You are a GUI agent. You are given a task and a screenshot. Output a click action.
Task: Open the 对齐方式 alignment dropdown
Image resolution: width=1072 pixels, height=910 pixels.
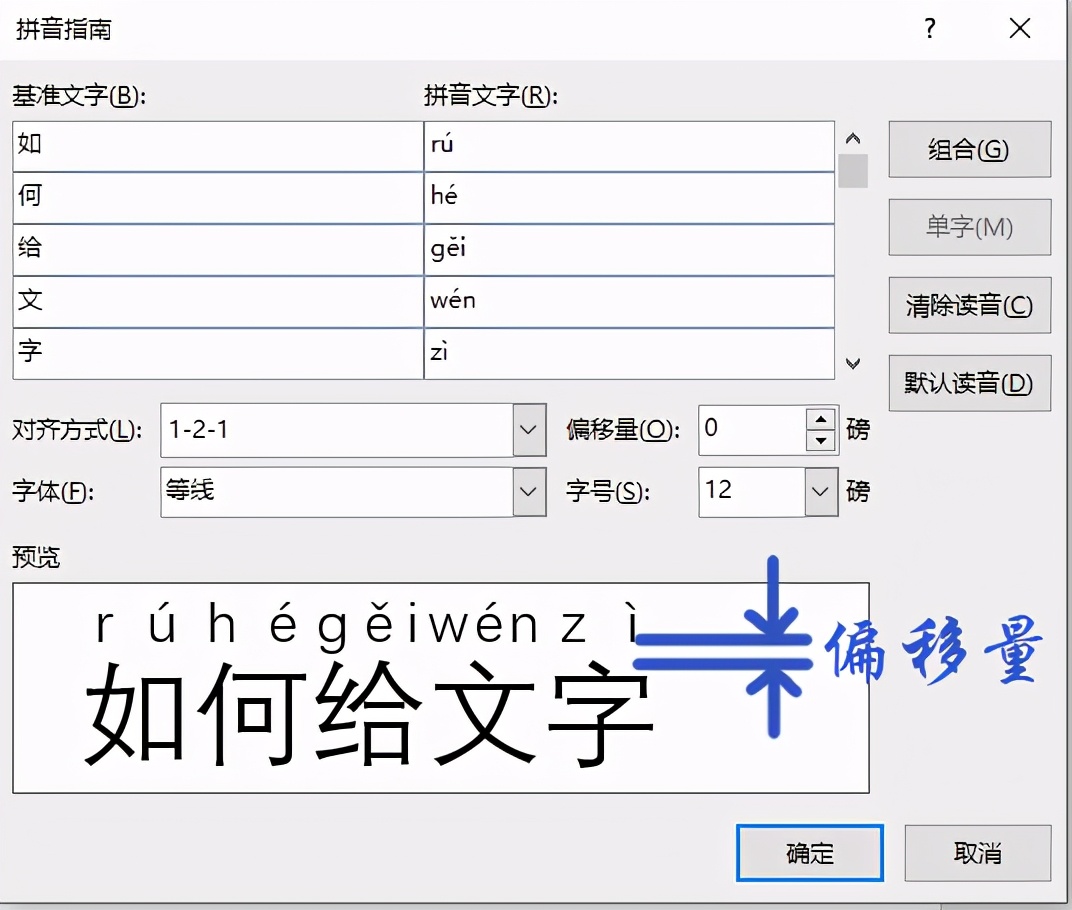[529, 429]
